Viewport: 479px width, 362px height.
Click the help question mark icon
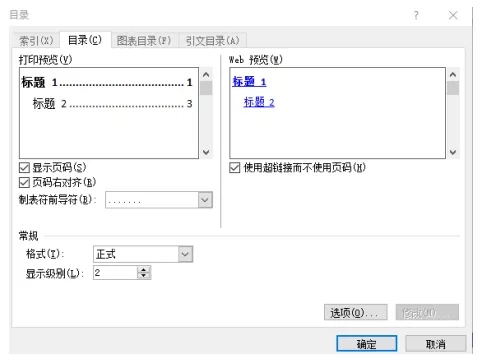coord(416,15)
